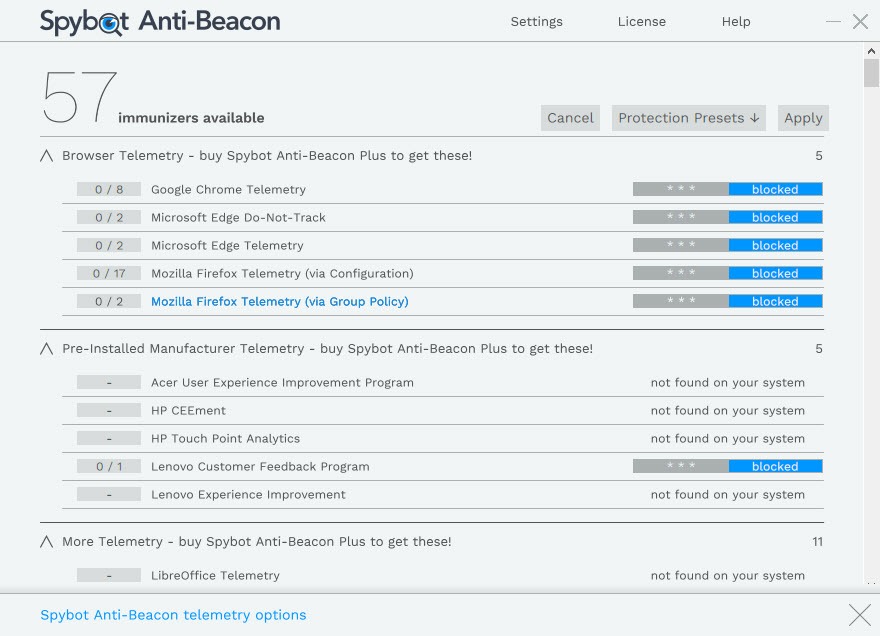Viewport: 880px width, 636px height.
Task: Toggle Firefox Telemetry via Configuration blocked slider
Action: coord(728,273)
